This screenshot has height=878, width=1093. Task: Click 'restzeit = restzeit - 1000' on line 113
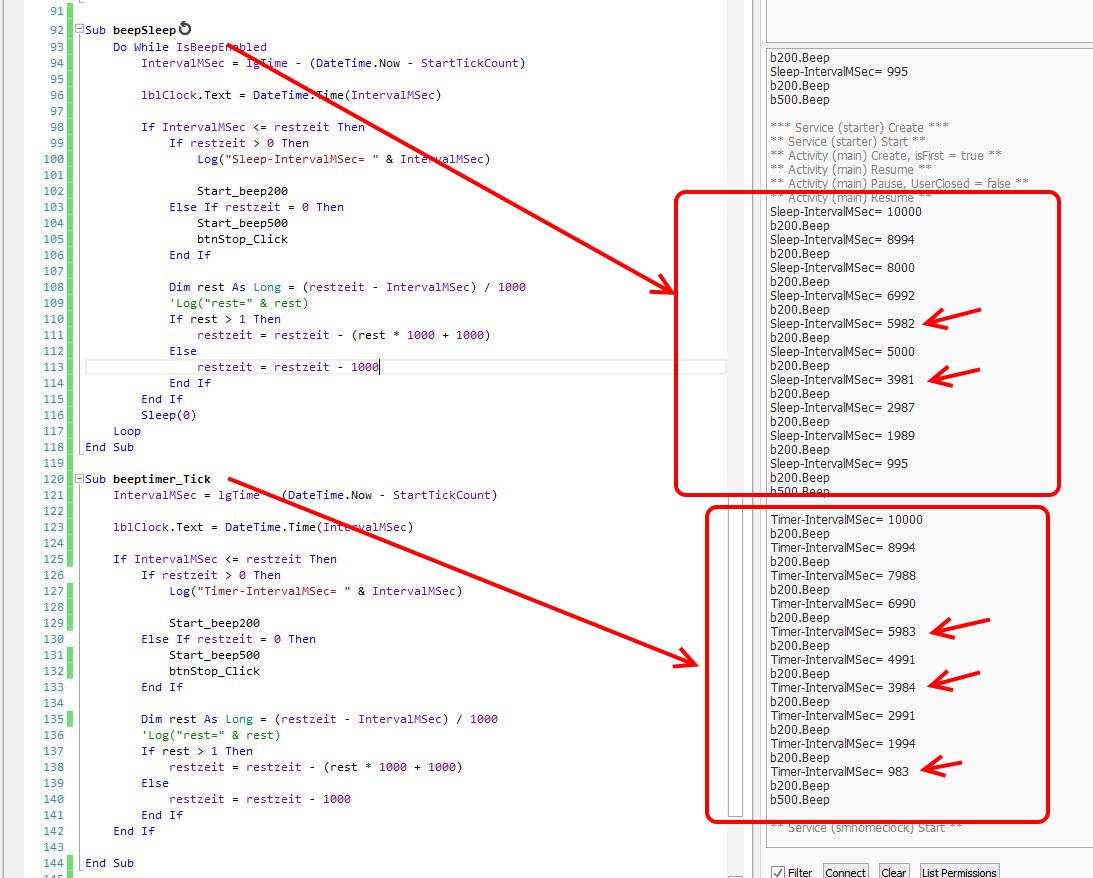click(x=287, y=367)
